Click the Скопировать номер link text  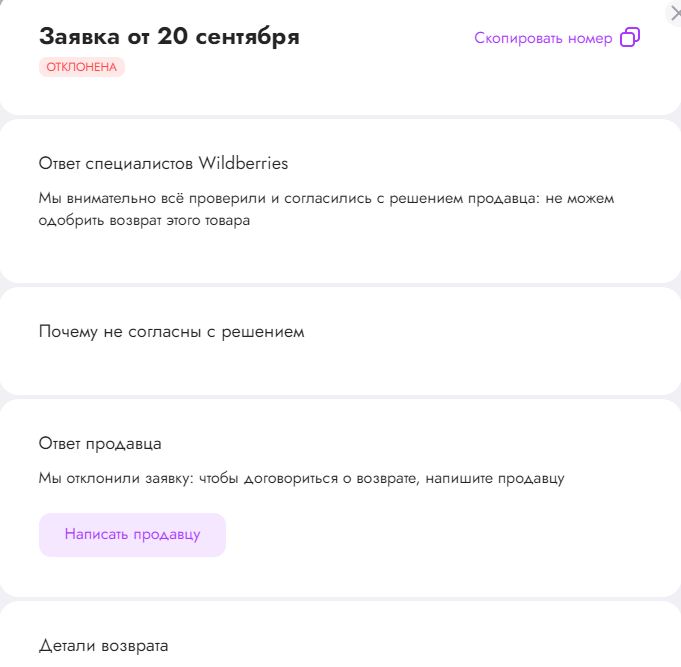[543, 38]
